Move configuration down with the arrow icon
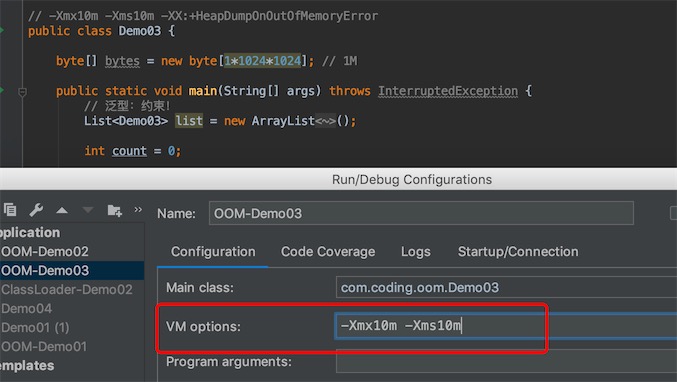This screenshot has height=382, width=677. point(88,210)
